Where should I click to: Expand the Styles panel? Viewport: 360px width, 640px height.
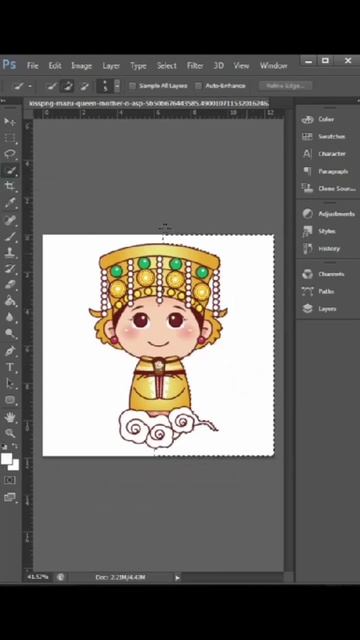[x=327, y=231]
